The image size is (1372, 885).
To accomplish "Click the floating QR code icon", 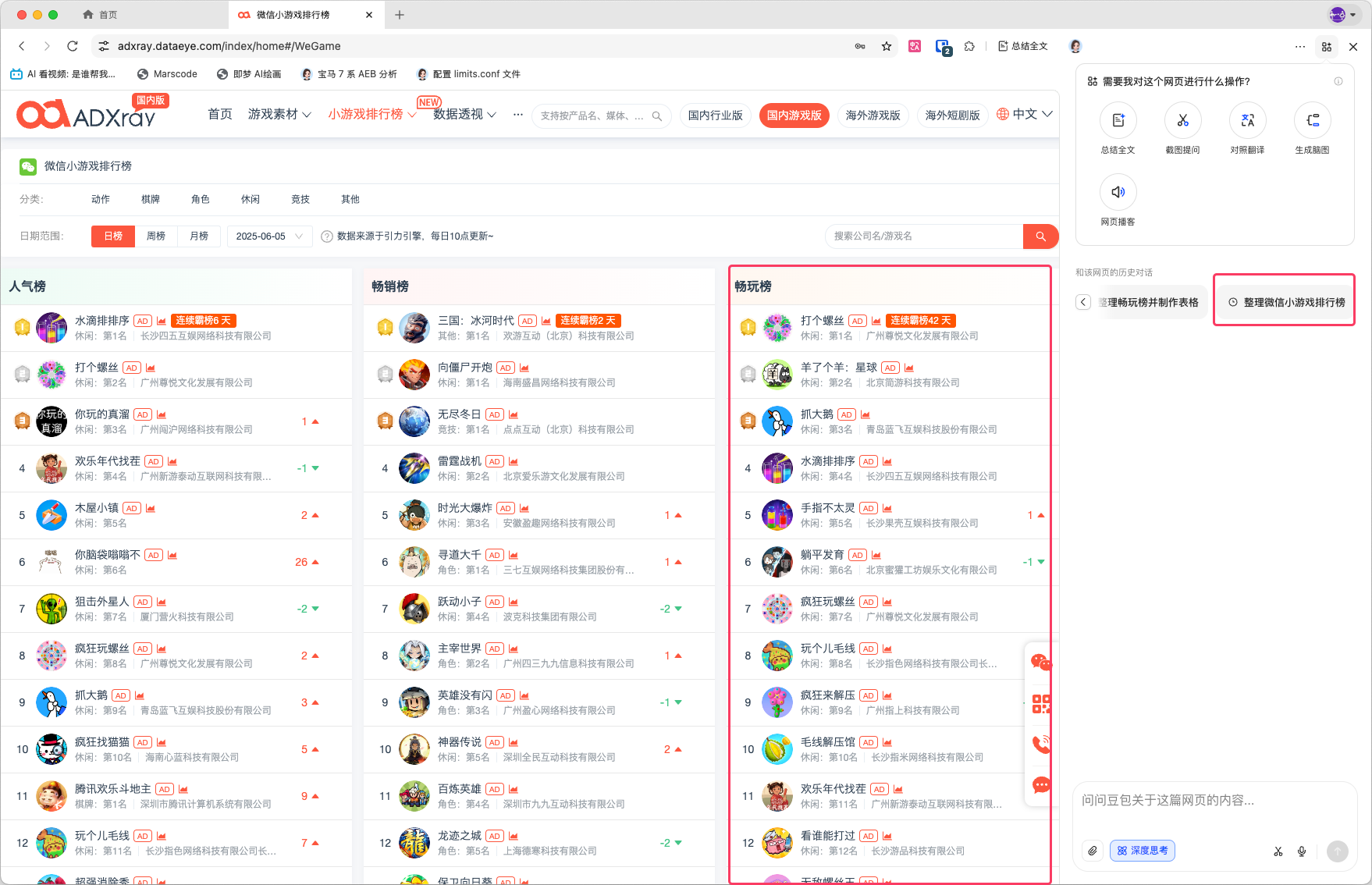I will pyautogui.click(x=1041, y=704).
